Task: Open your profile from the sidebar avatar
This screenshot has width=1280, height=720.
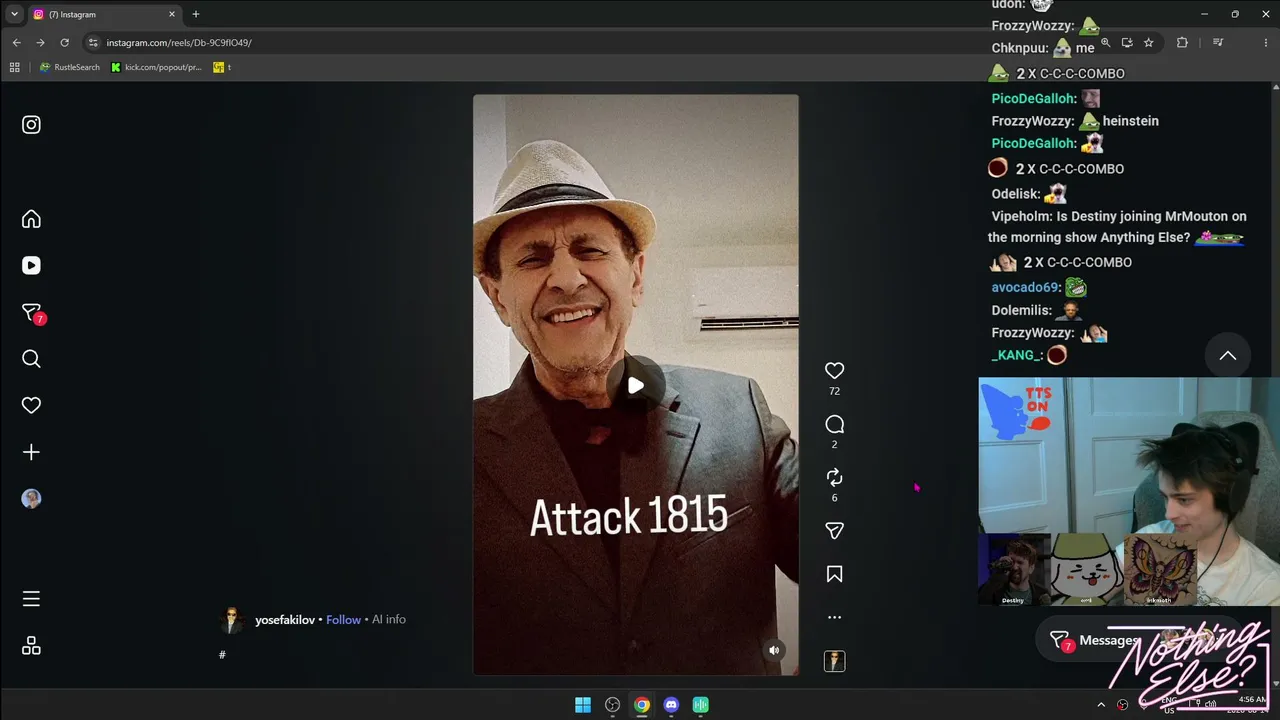Action: 31,499
